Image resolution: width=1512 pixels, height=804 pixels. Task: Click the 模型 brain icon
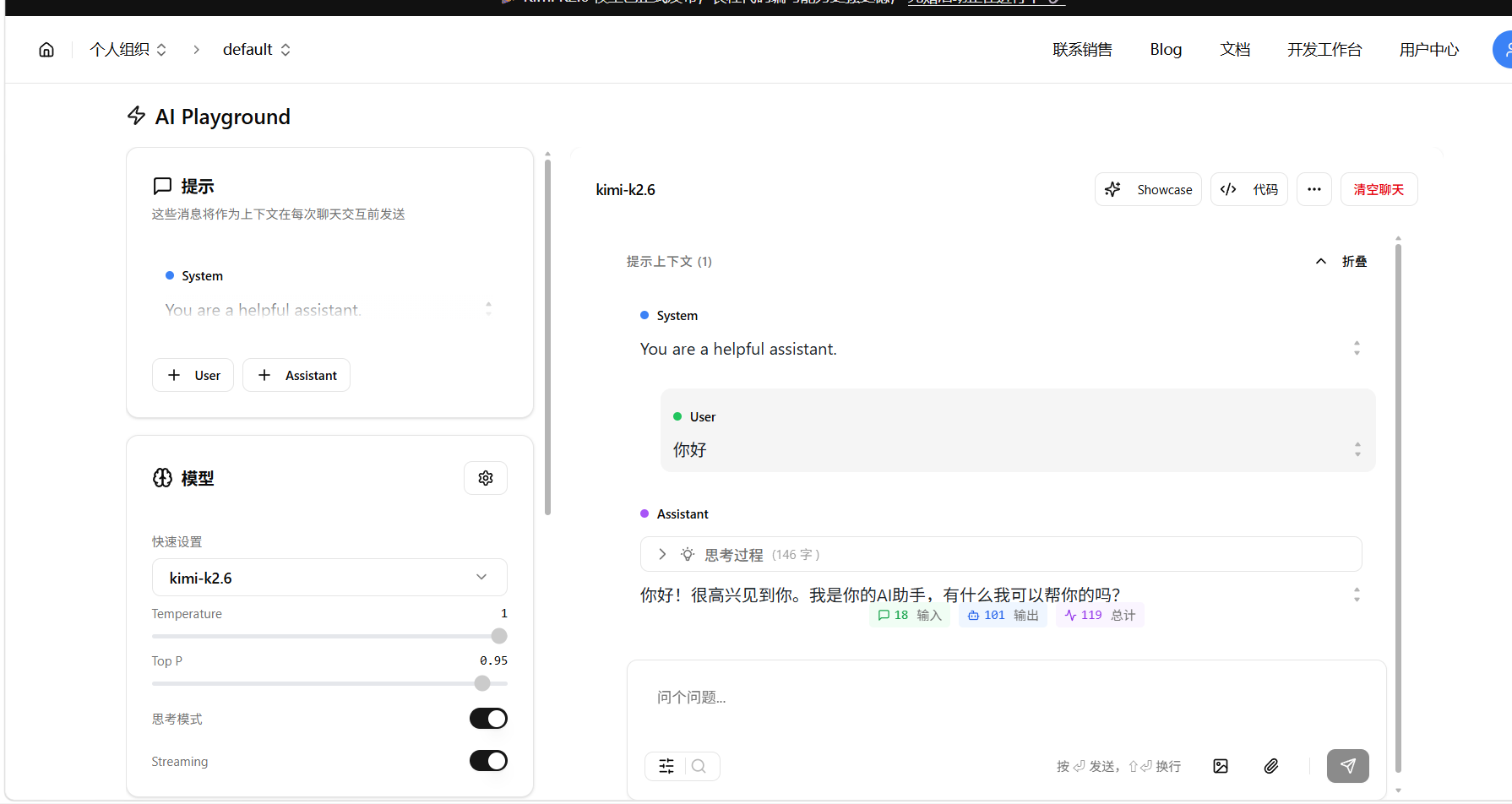click(162, 478)
